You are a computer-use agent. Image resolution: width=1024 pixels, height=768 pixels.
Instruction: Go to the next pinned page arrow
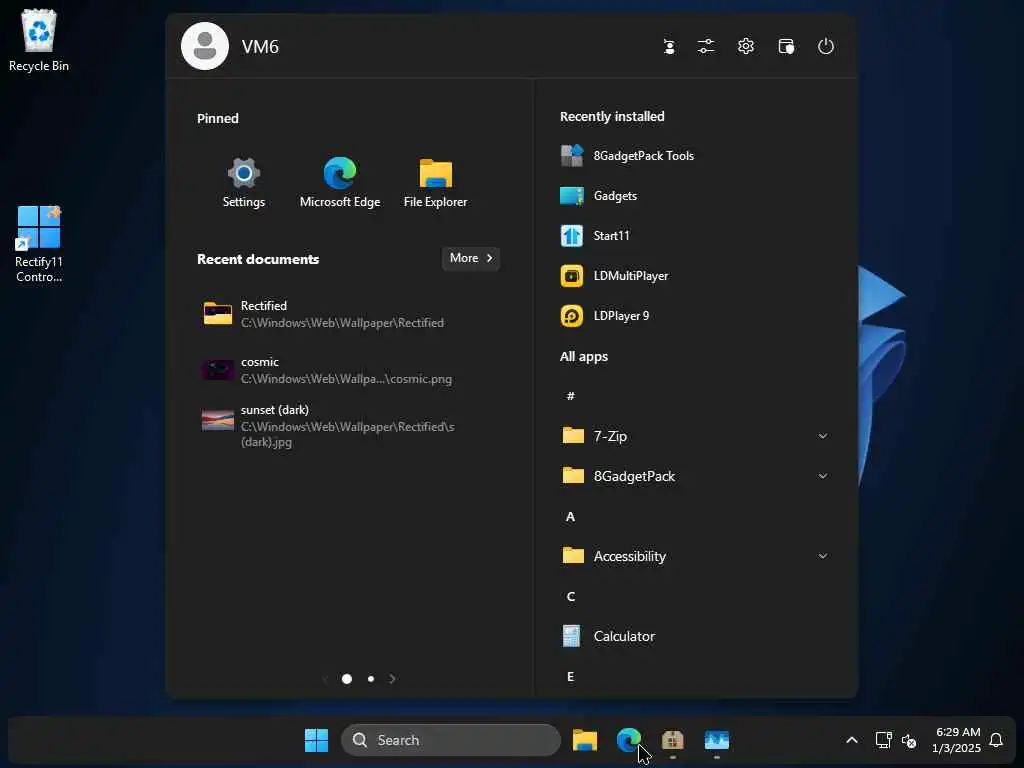coord(392,679)
